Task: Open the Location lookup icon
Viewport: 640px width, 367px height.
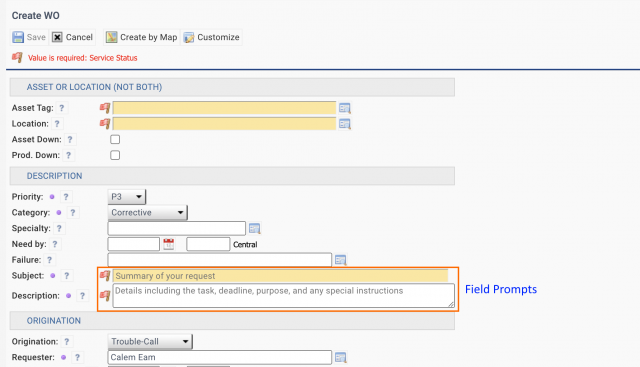Action: (344, 124)
